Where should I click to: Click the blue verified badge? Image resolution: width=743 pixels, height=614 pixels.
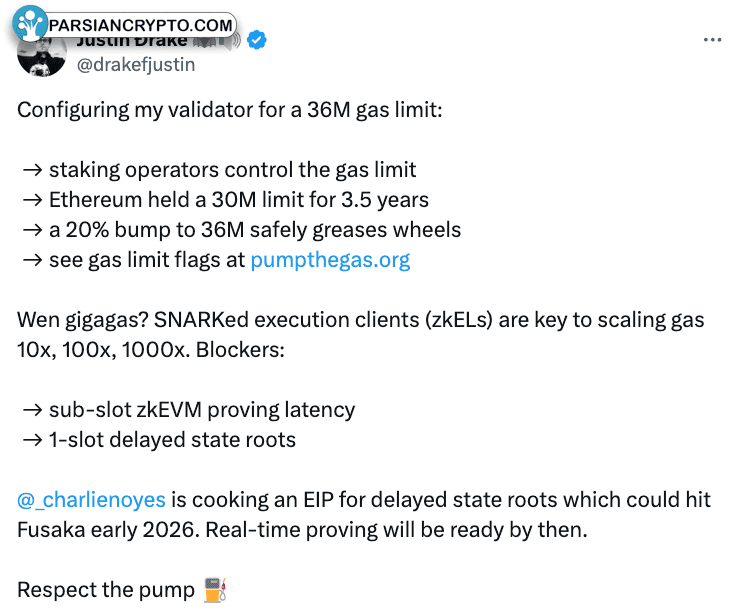257,40
